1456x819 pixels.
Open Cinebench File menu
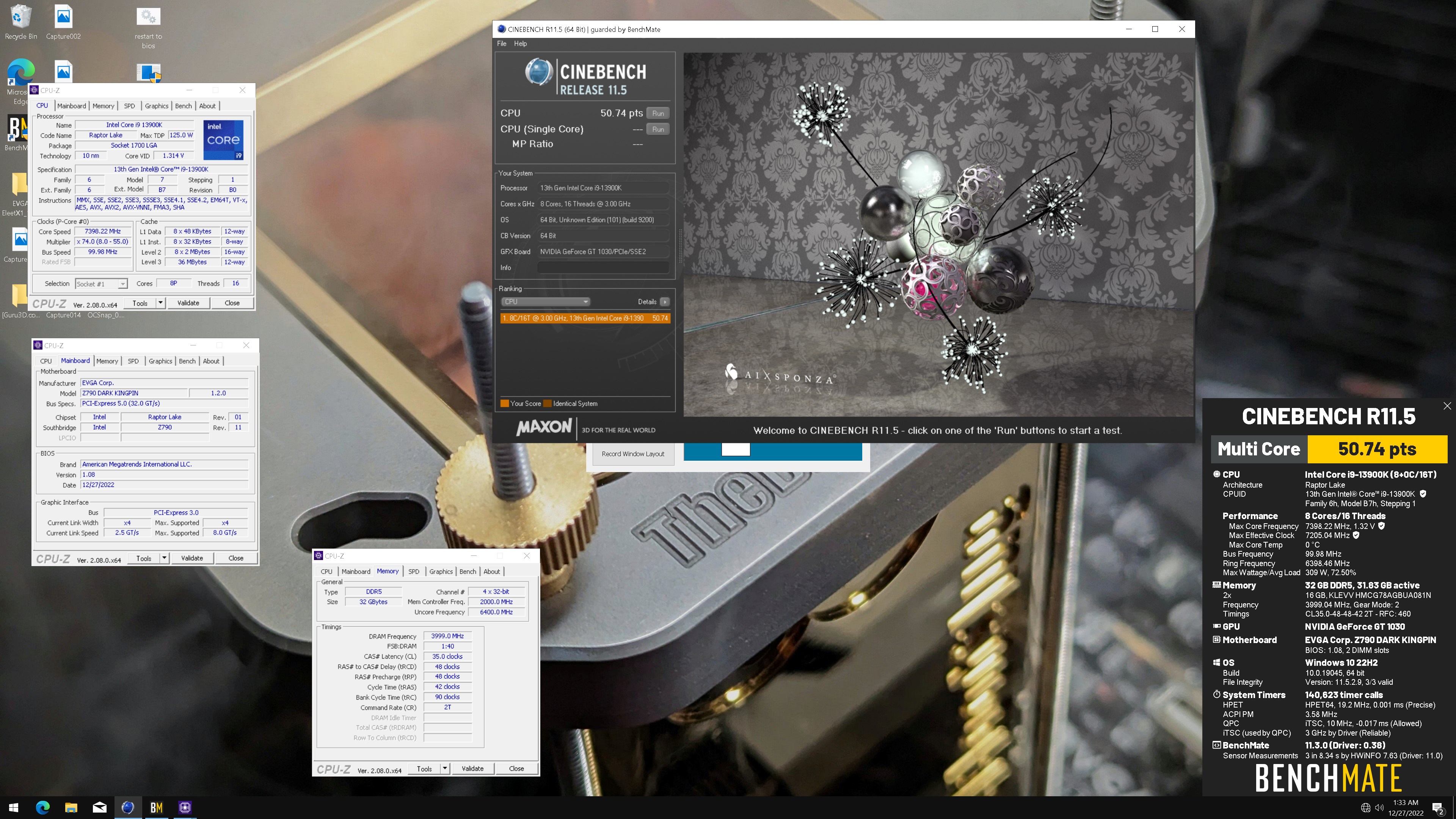[x=501, y=44]
